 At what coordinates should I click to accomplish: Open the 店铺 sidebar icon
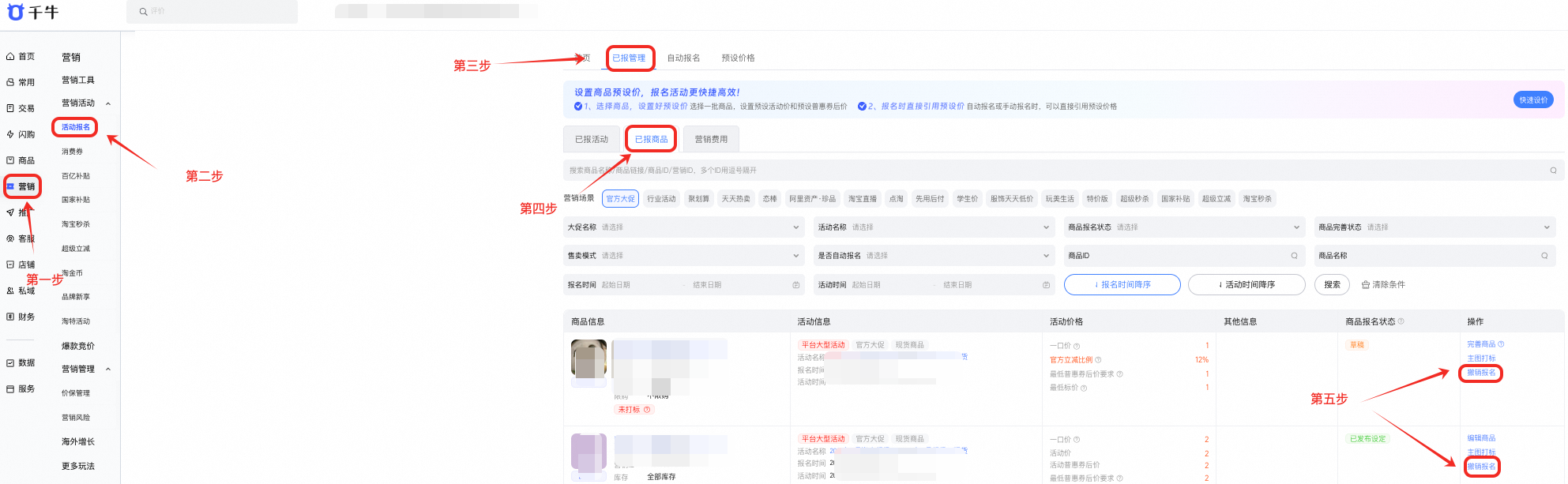point(10,265)
